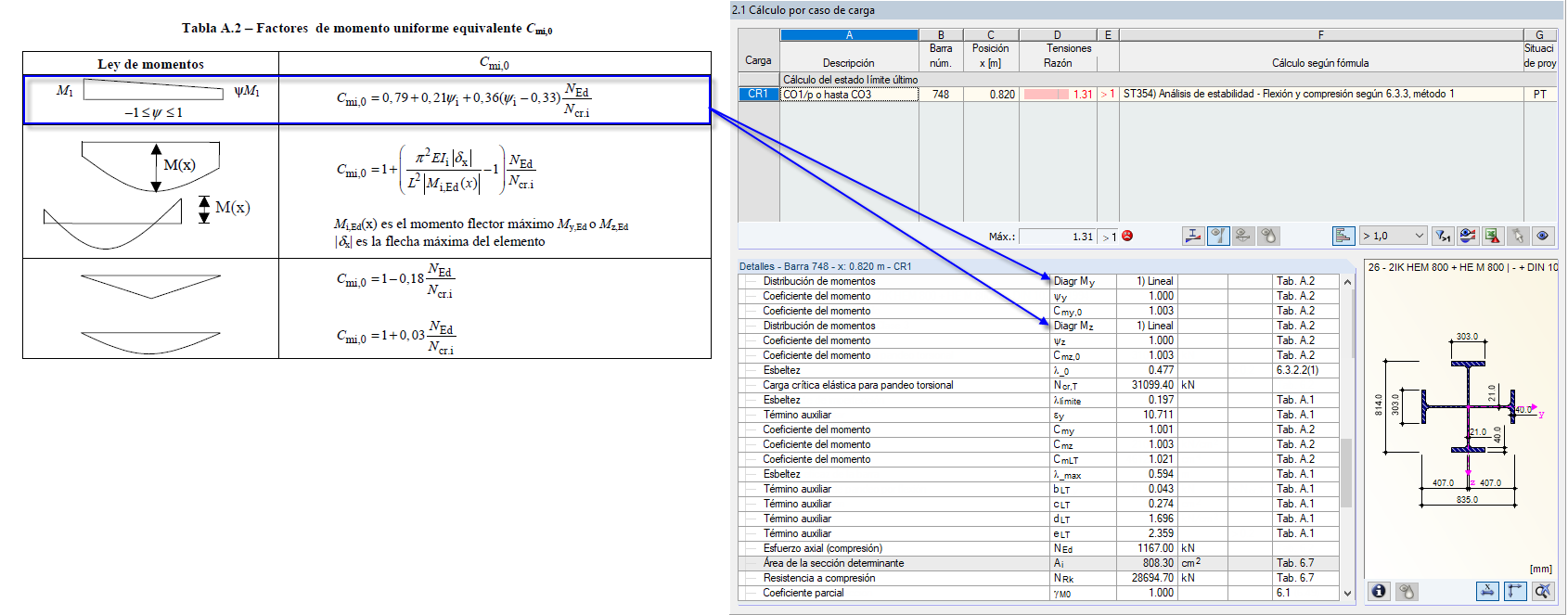Click the greyed eye-drop icon under cross-section
This screenshot has height=615, width=1568.
click(1407, 591)
